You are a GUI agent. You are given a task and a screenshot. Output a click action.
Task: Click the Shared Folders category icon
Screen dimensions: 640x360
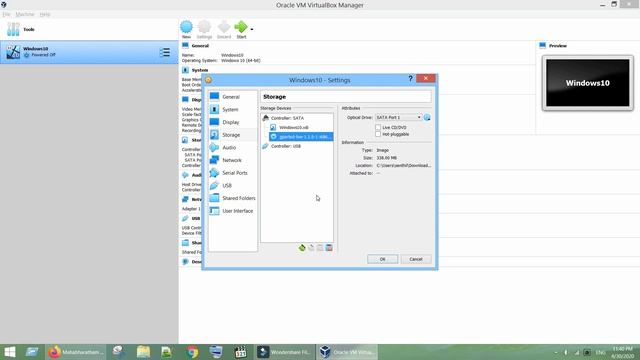click(x=214, y=198)
